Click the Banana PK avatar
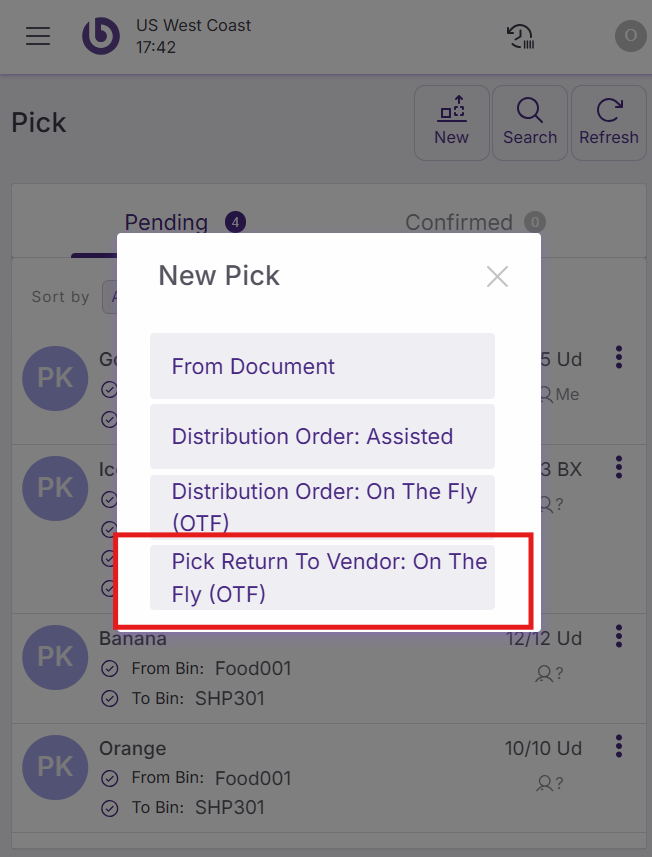 [x=55, y=654]
